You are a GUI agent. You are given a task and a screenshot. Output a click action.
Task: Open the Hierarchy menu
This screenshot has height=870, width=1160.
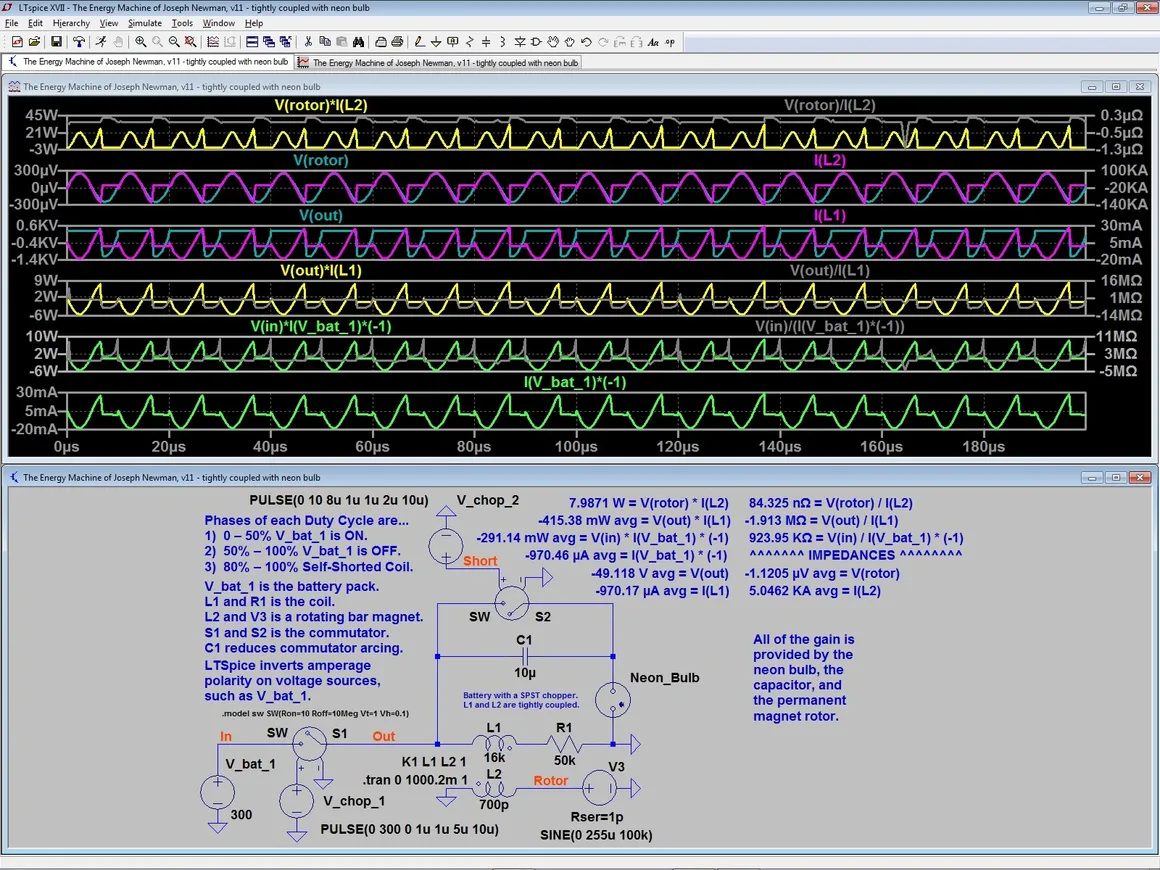pos(71,23)
